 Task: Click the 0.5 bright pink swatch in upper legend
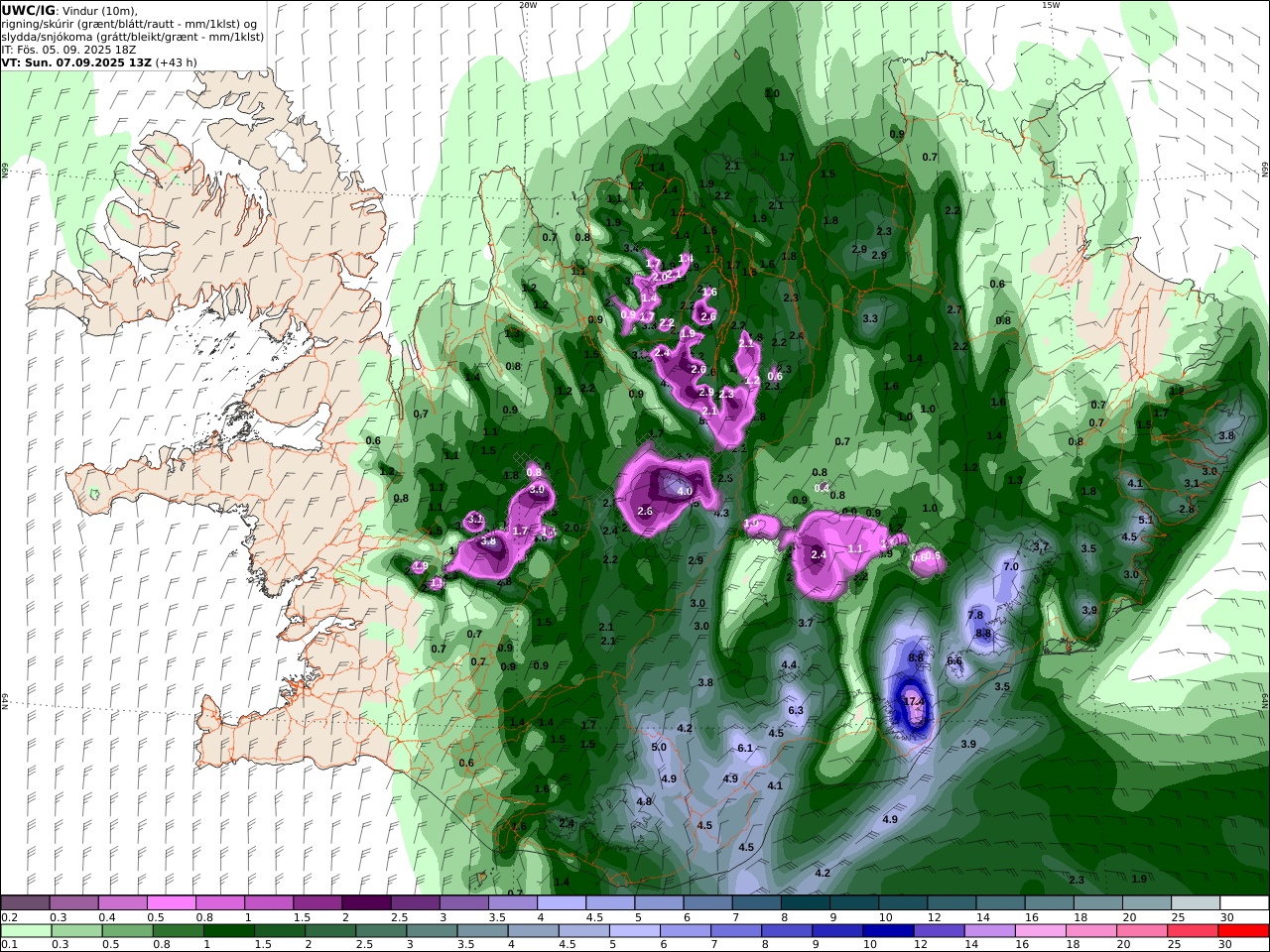(x=171, y=903)
